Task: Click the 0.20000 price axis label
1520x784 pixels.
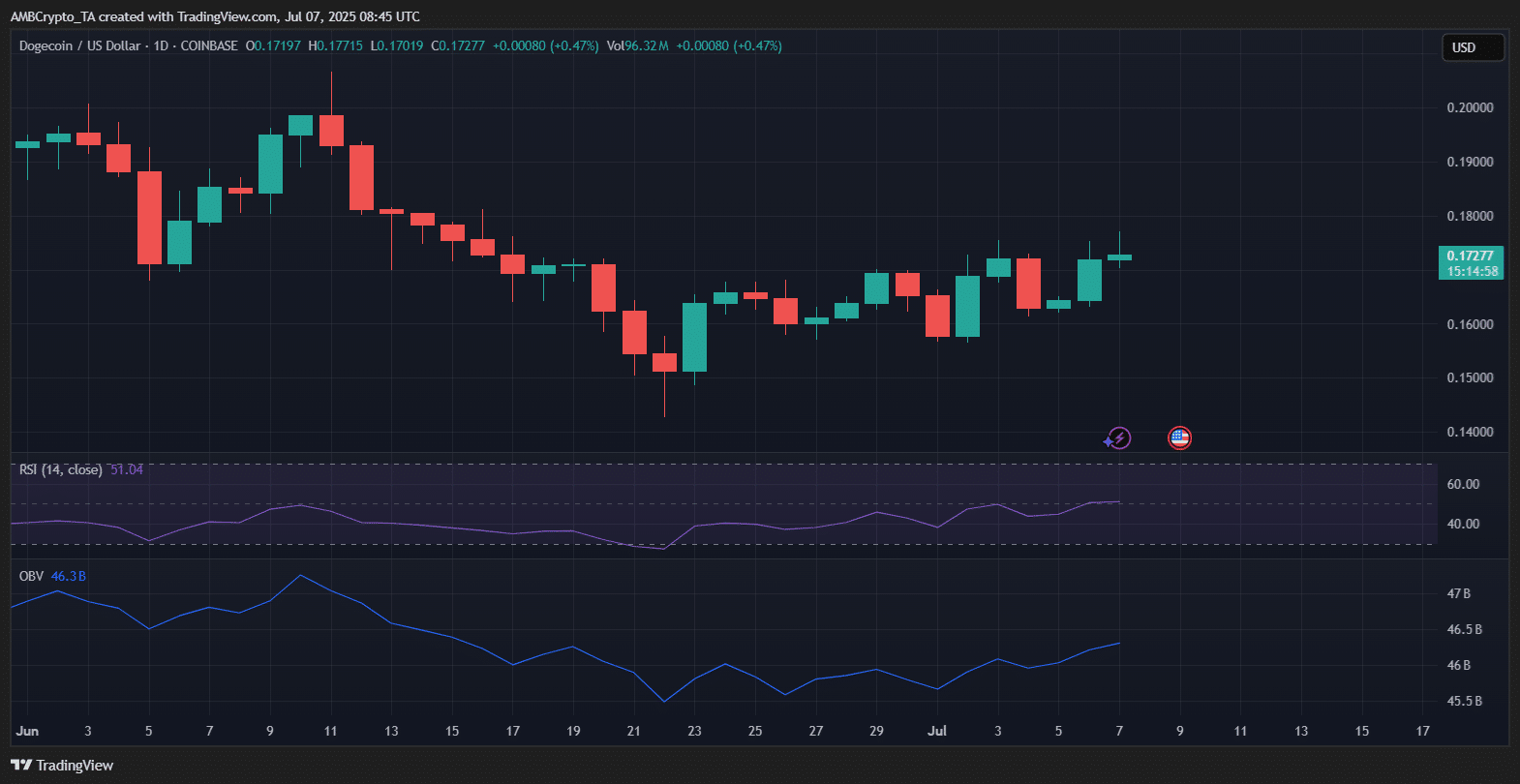Action: click(x=1470, y=107)
